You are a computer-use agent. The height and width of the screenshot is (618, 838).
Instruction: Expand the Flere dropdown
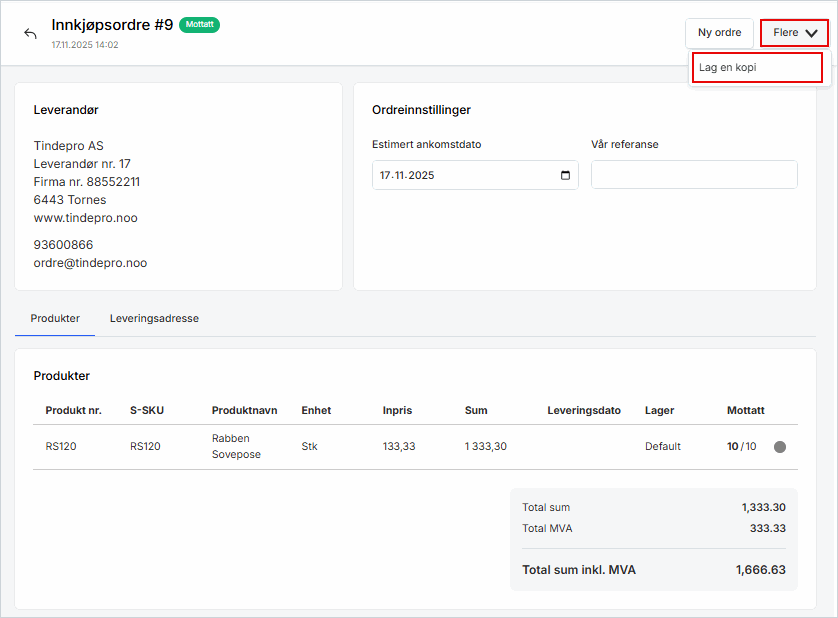pyautogui.click(x=794, y=33)
